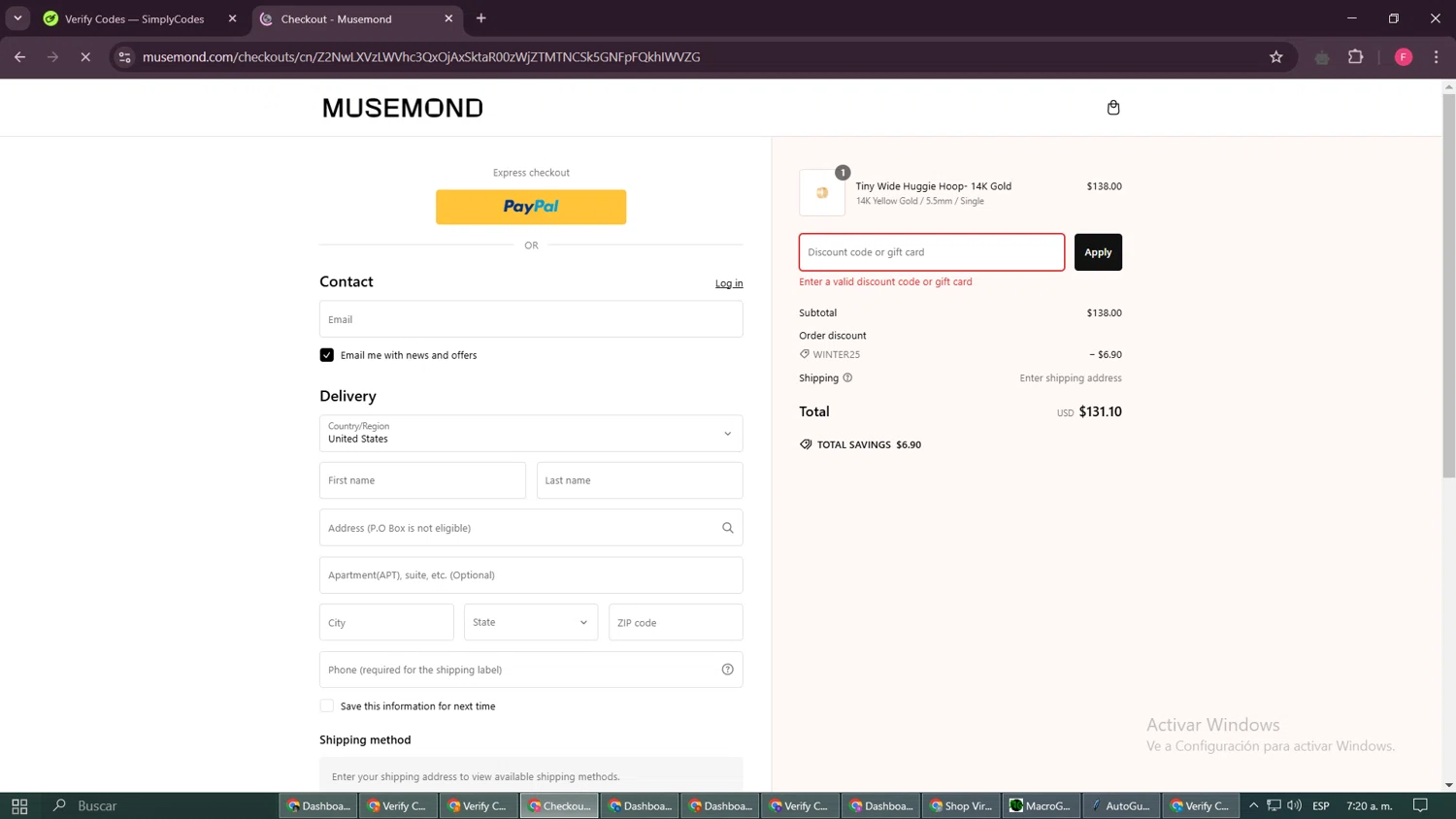Click the Apartment, suite optional field

click(531, 575)
